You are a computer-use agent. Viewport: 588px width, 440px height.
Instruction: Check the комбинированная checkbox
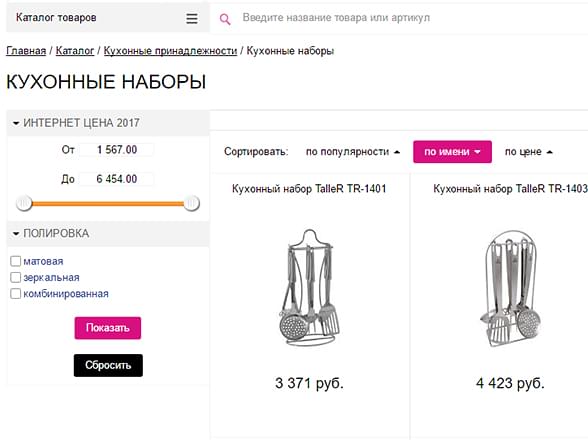pyautogui.click(x=16, y=294)
